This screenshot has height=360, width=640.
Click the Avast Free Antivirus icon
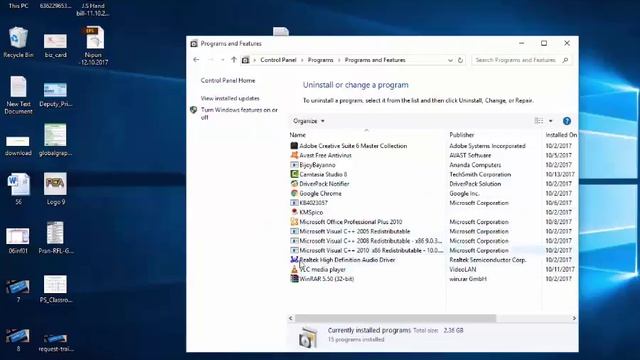tap(294, 155)
